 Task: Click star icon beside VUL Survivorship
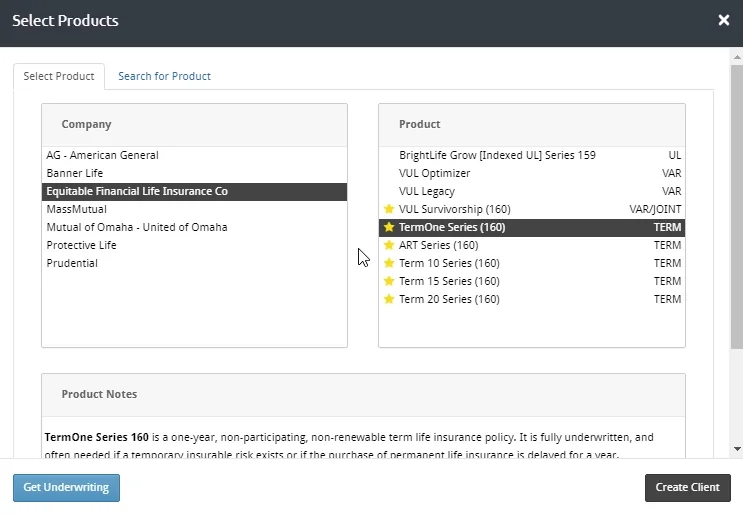(389, 209)
